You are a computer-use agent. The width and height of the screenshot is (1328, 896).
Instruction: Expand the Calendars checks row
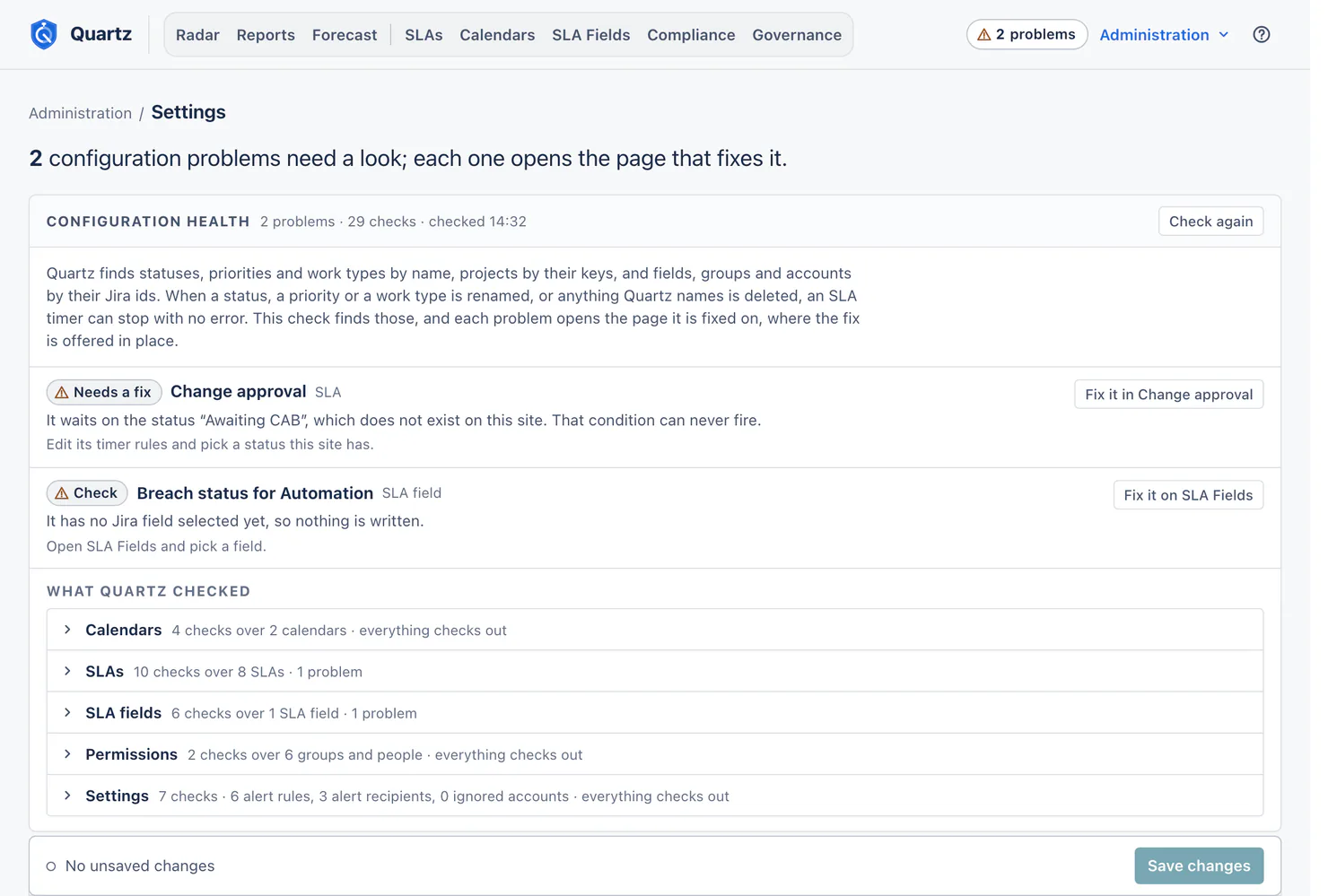tap(655, 630)
